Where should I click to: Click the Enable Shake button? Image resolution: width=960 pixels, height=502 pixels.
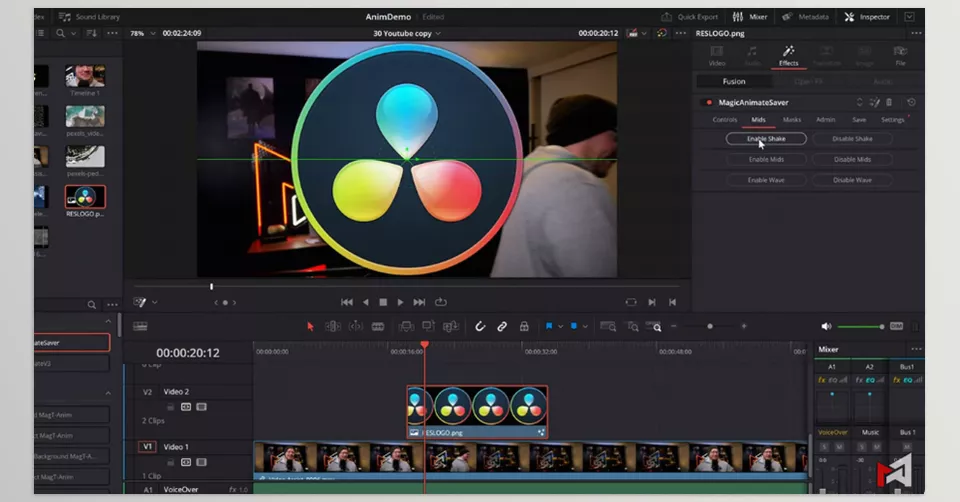coord(766,139)
